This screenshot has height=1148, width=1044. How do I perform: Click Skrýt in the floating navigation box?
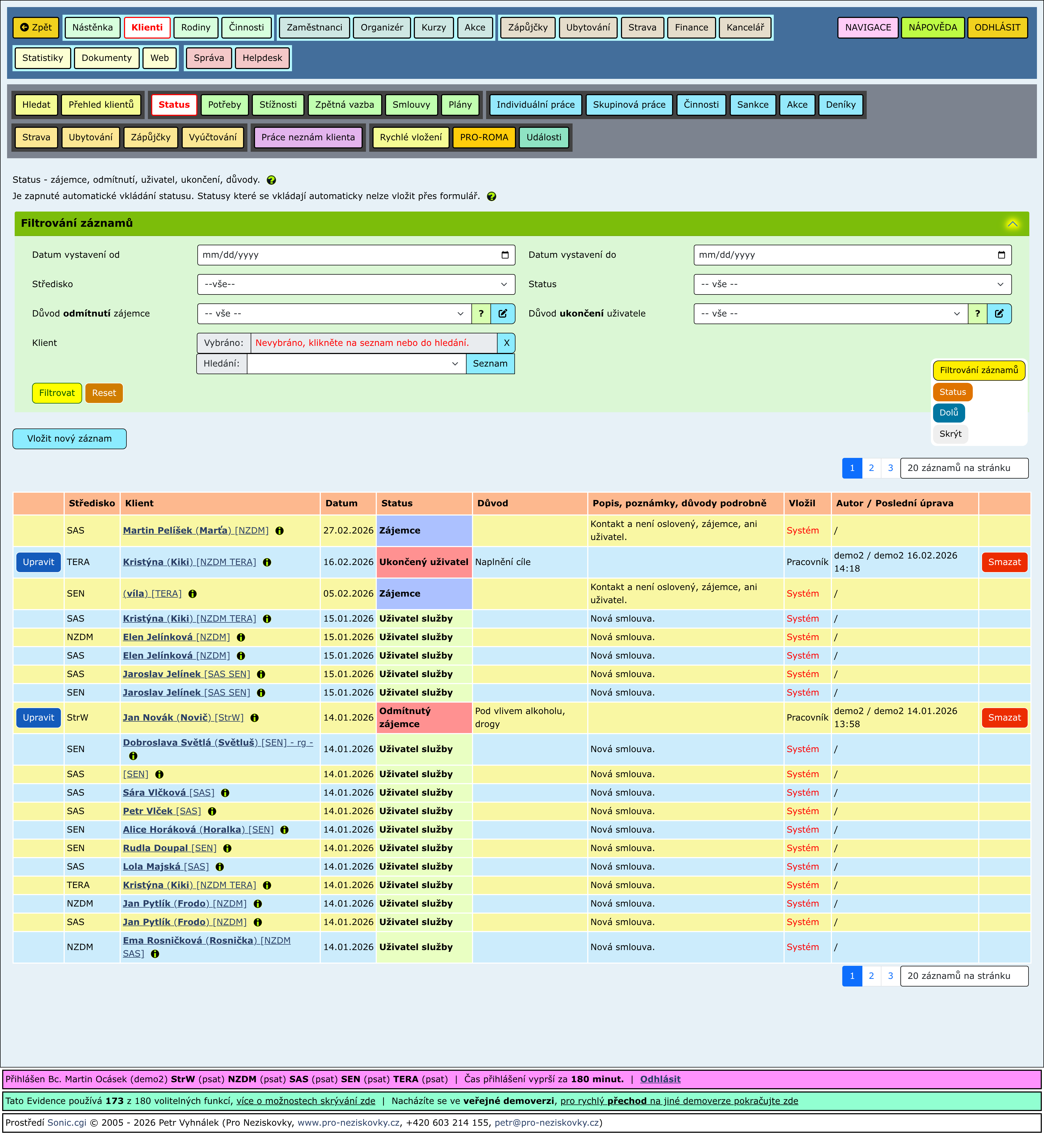pyautogui.click(x=950, y=434)
